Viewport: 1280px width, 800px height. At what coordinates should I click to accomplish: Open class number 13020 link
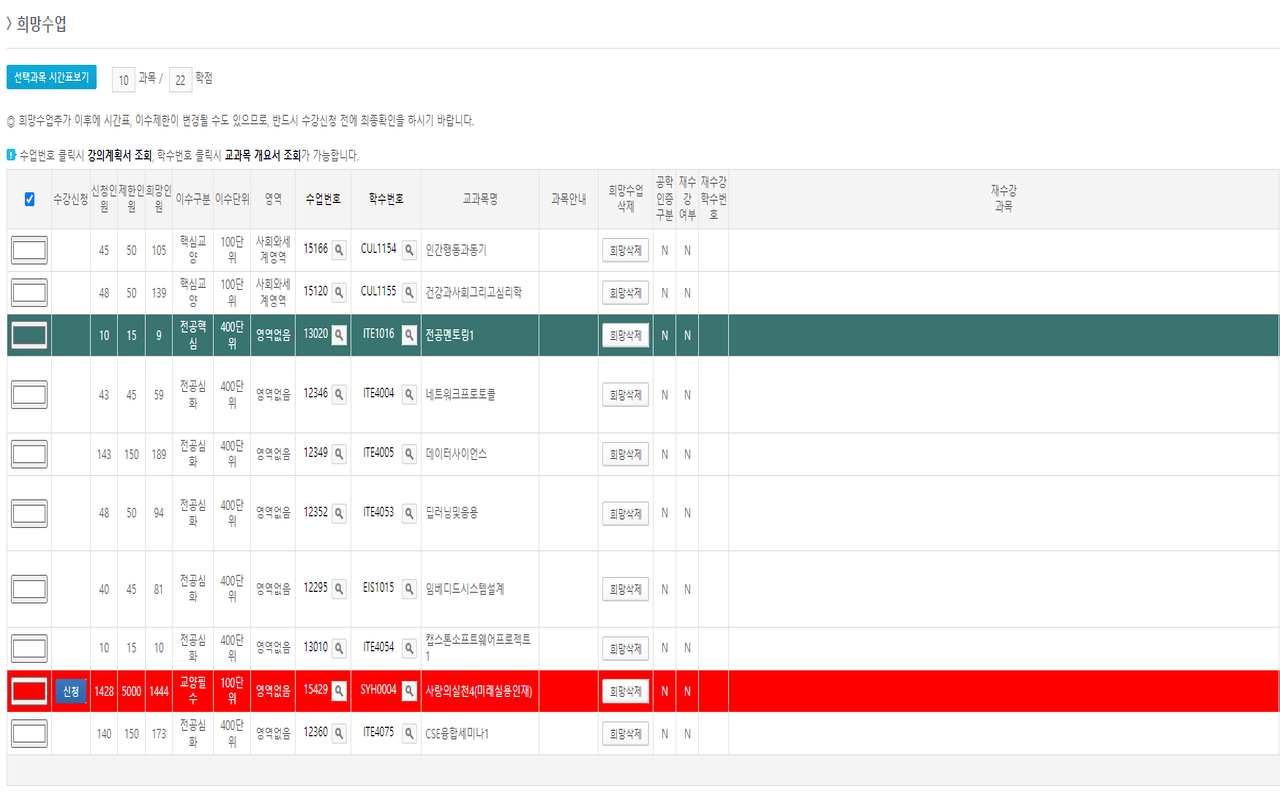pos(316,334)
